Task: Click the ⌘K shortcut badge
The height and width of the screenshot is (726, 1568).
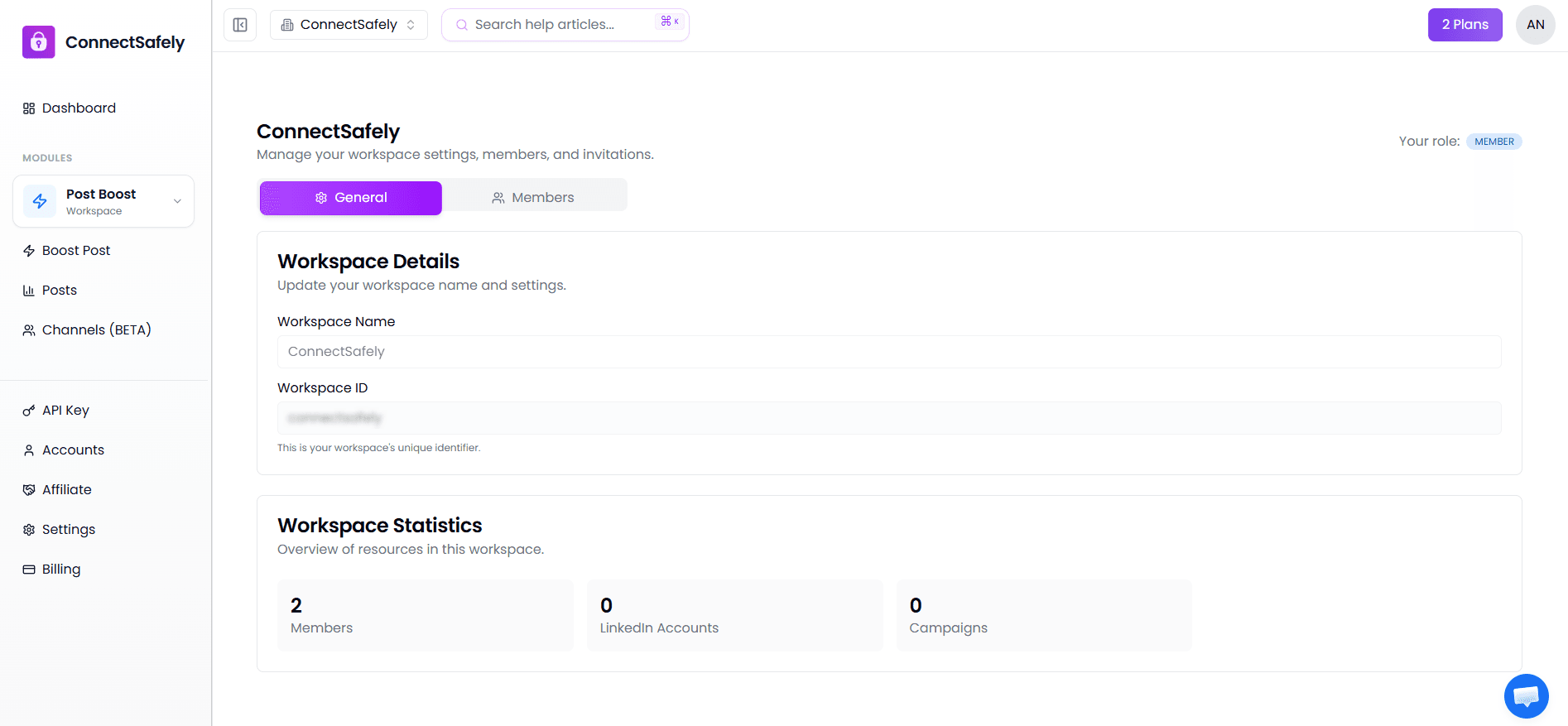Action: 670,22
